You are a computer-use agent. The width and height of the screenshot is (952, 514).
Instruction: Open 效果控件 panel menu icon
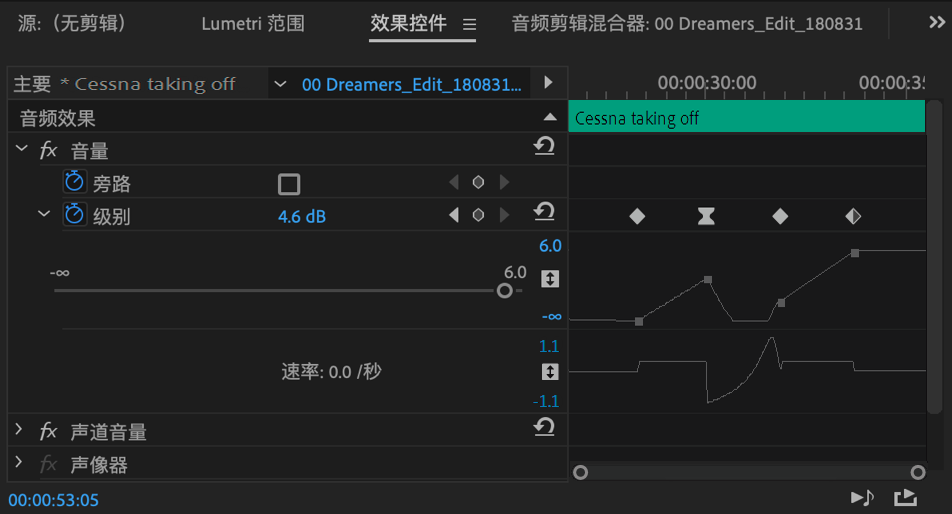coord(469,24)
